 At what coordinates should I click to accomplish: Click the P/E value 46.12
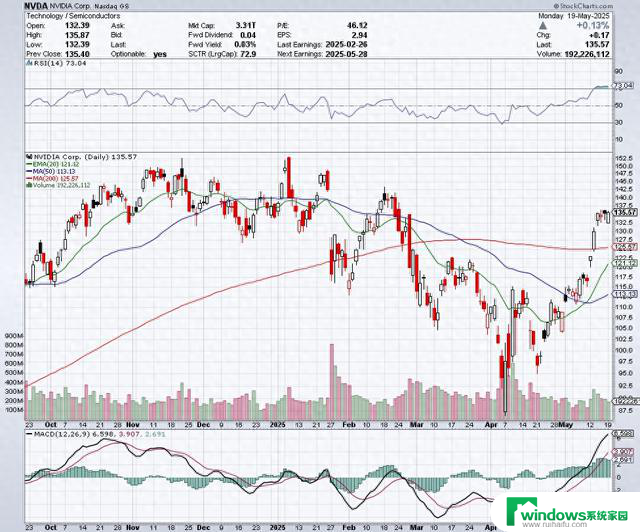pyautogui.click(x=357, y=25)
